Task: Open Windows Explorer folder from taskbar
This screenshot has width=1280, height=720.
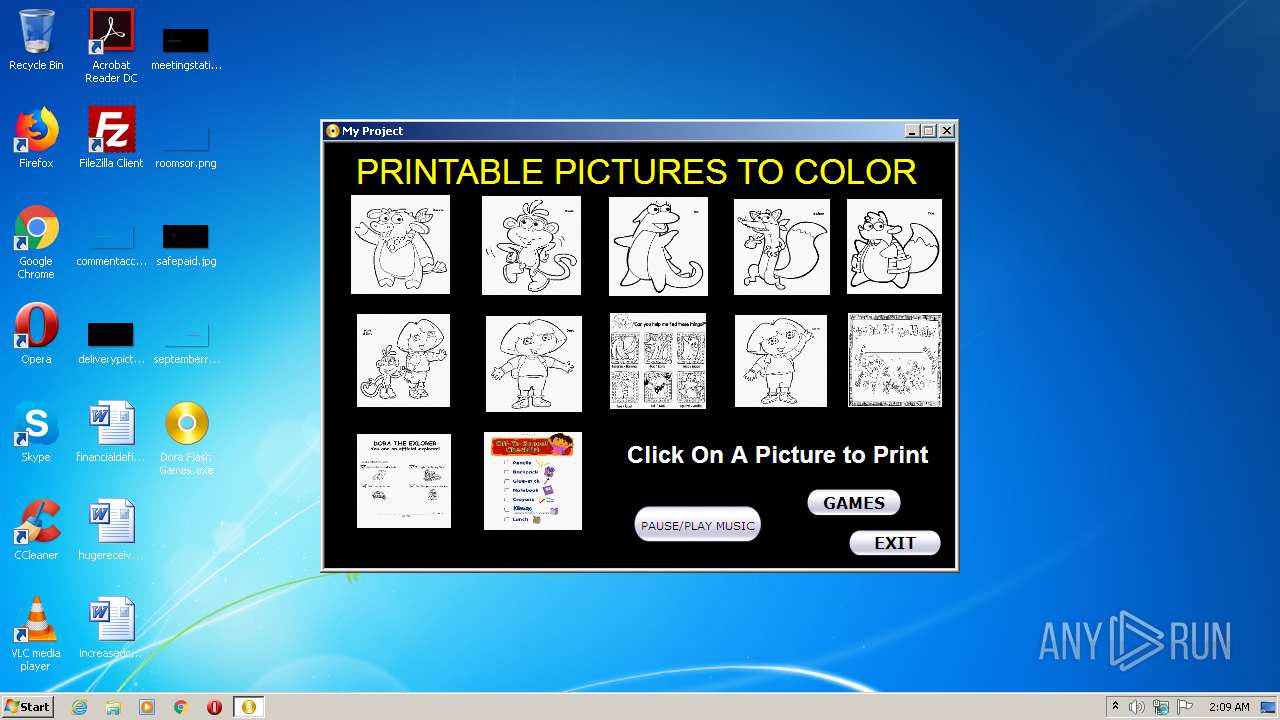Action: [x=113, y=706]
